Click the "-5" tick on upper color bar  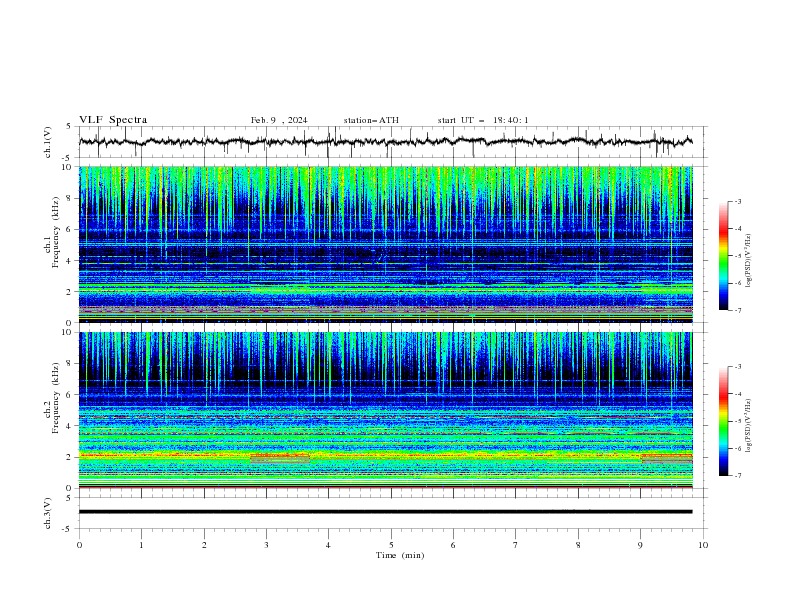(737, 256)
